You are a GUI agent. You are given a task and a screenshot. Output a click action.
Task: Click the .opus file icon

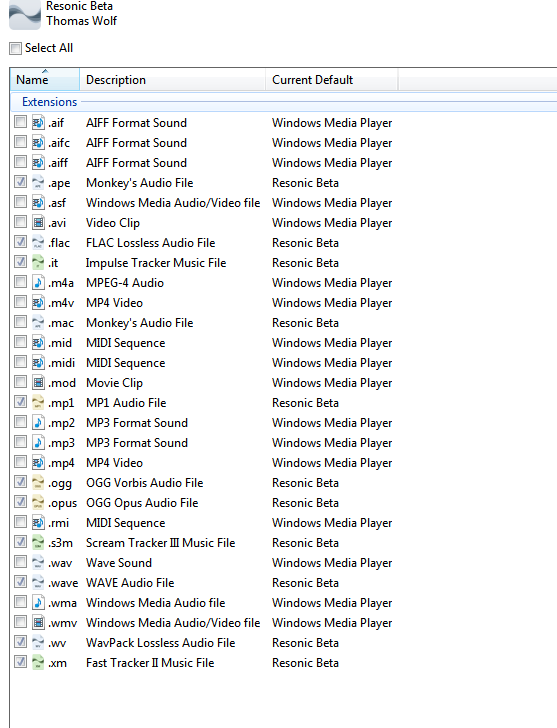(38, 502)
